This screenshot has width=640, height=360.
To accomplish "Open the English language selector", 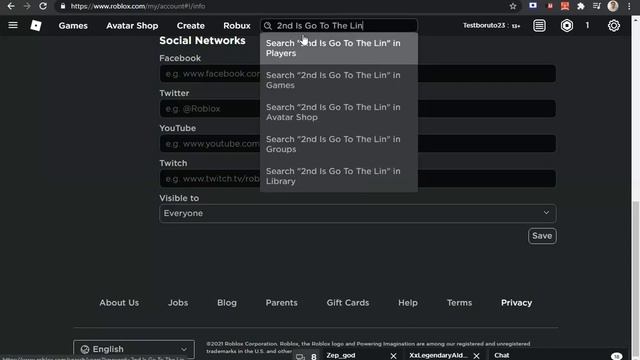I will (133, 349).
